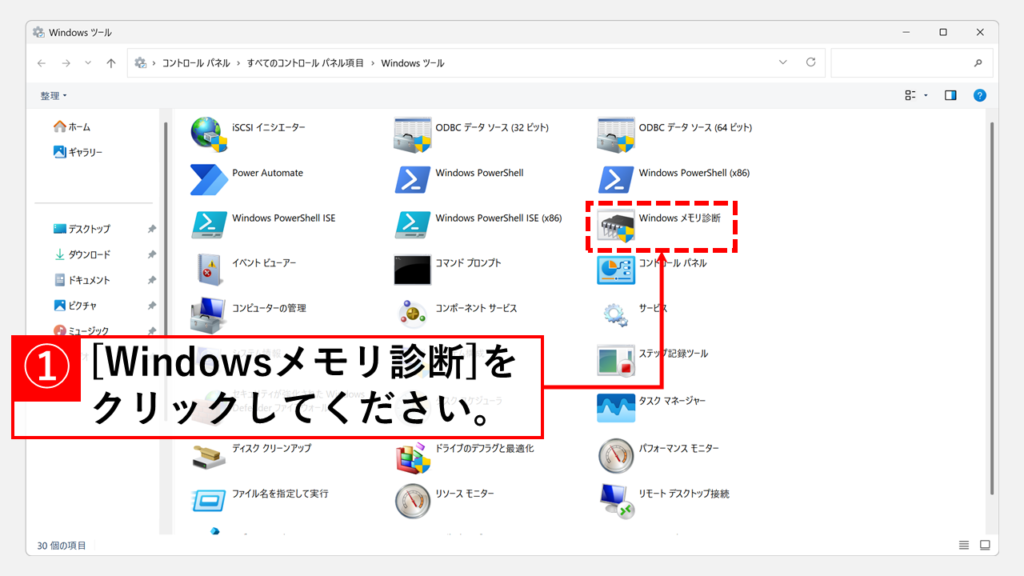The image size is (1024, 576).
Task: Expand the chevron before コントロール パネル breadcrumb
Action: click(x=154, y=63)
